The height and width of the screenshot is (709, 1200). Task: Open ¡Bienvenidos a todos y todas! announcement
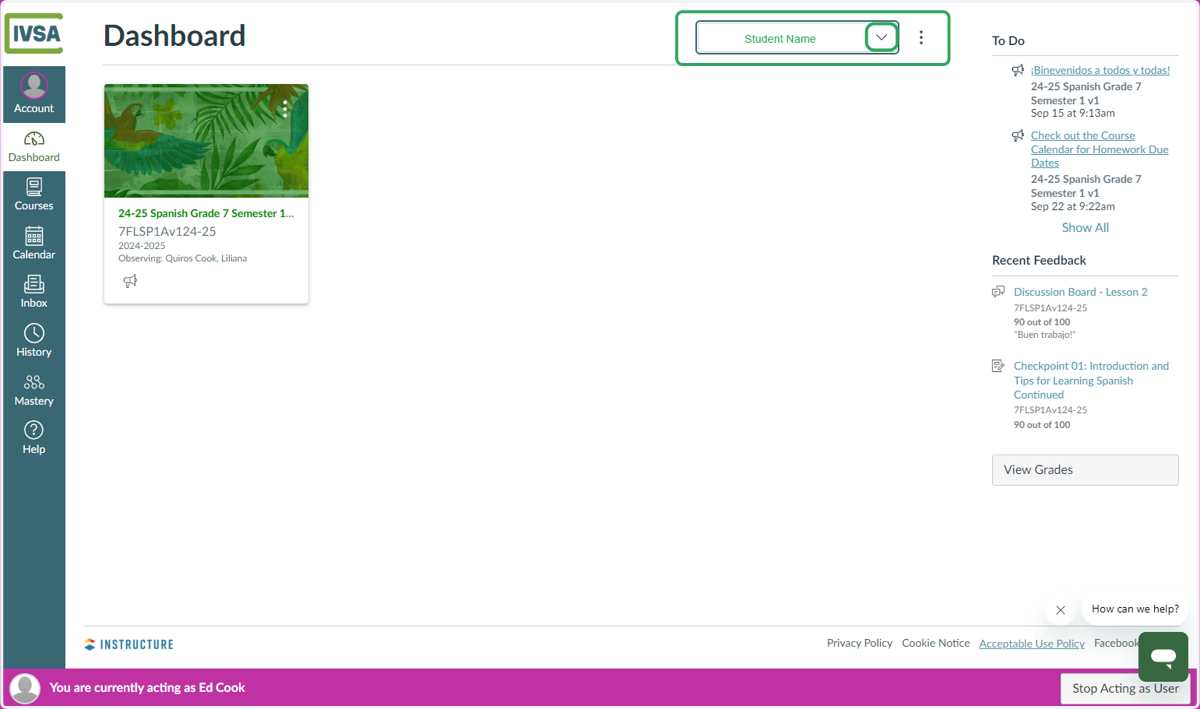coord(1100,70)
